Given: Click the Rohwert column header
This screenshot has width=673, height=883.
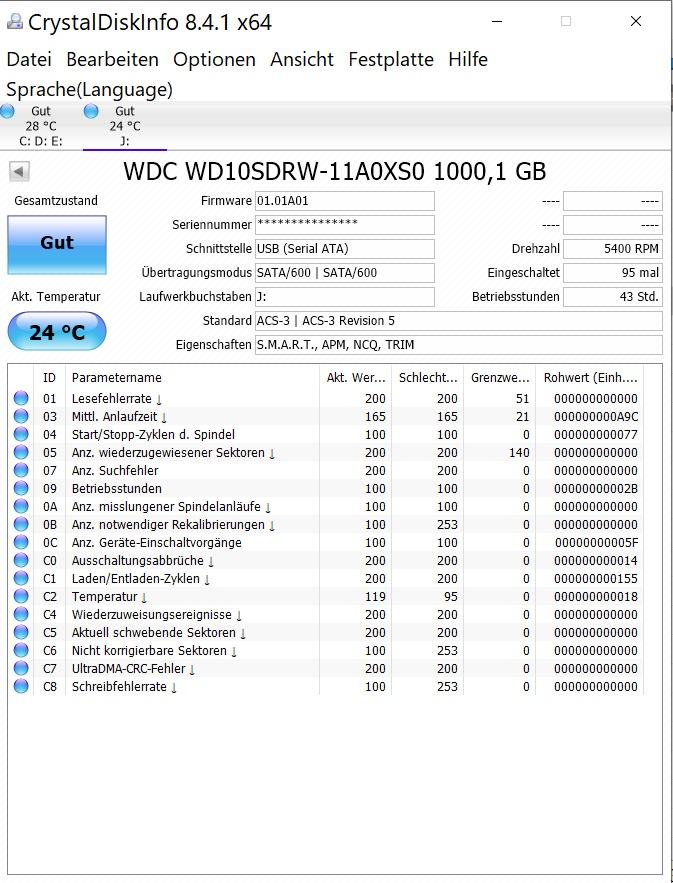Looking at the screenshot, I should pos(590,377).
